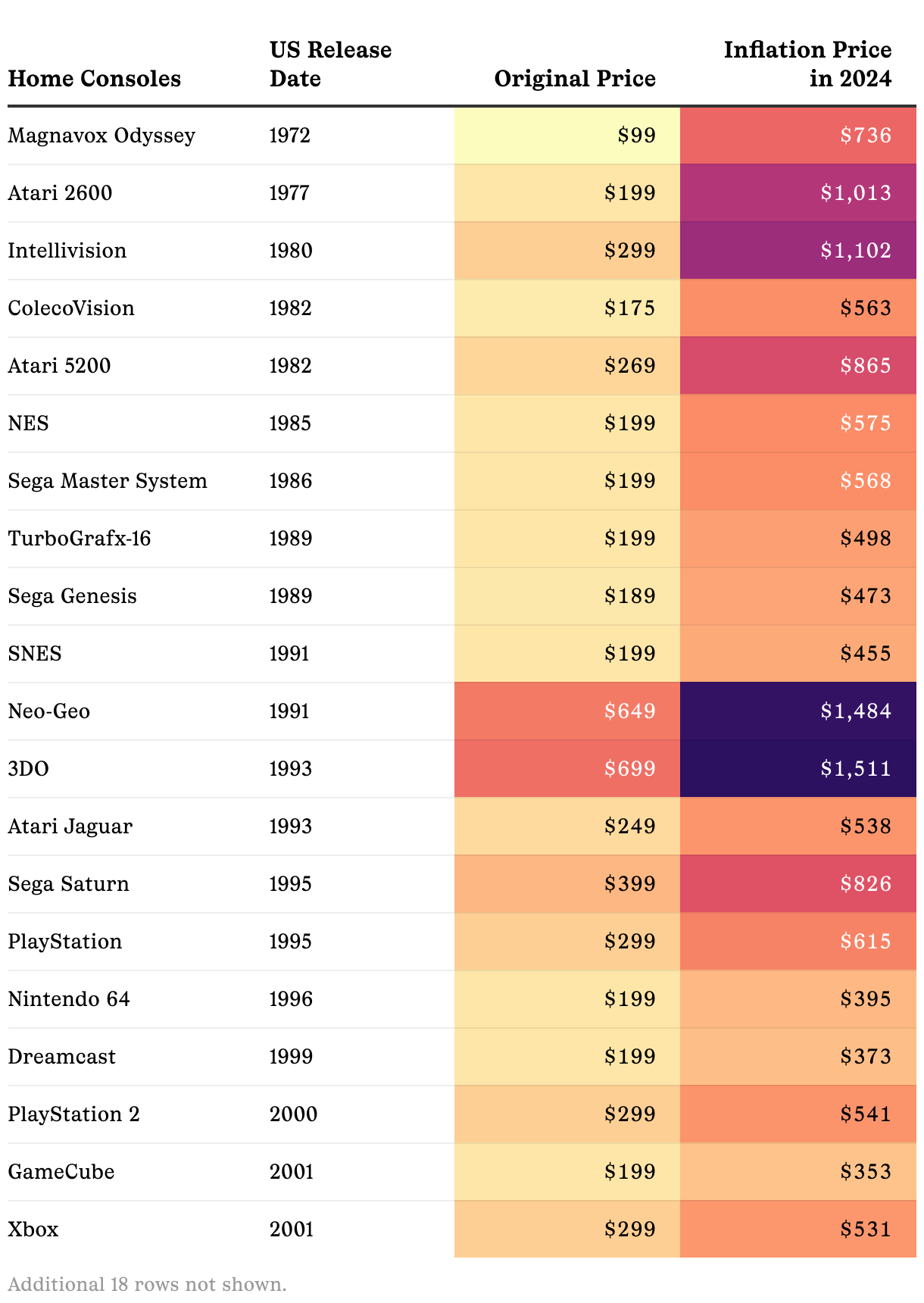Click the "Additional 18 rows not shown" note
The height and width of the screenshot is (1303, 924).
147,1284
